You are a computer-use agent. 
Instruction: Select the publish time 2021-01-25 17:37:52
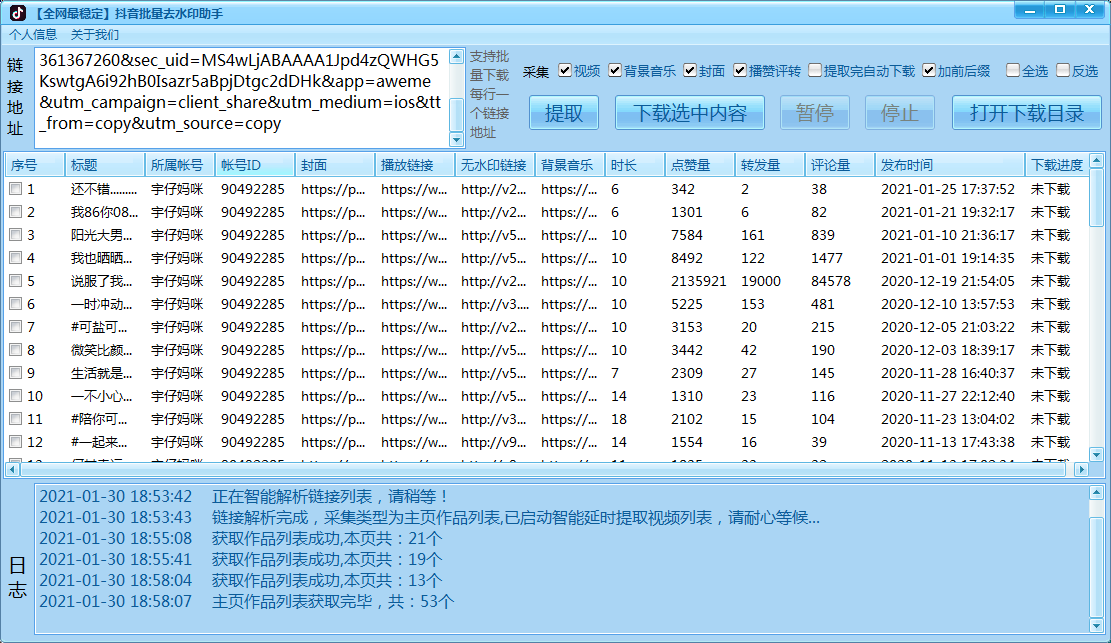948,189
